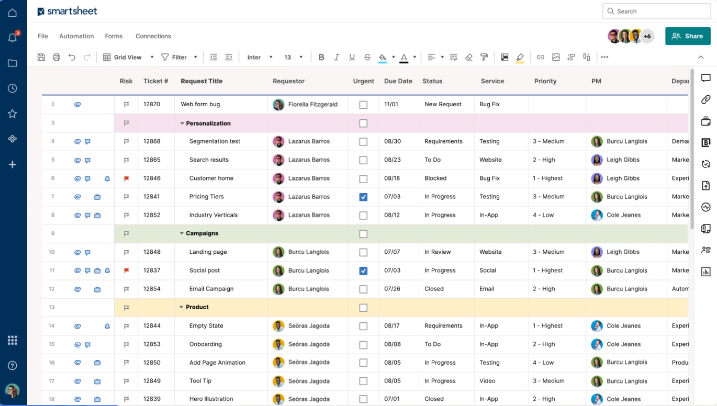Click the +6 collaborators badge

click(x=648, y=36)
